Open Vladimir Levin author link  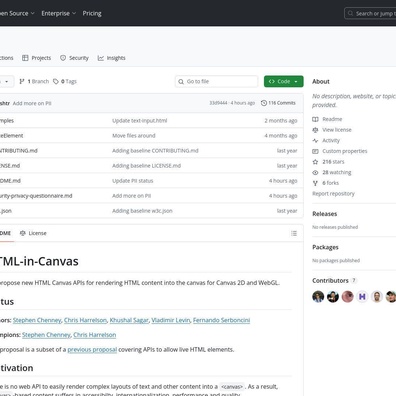pos(171,320)
